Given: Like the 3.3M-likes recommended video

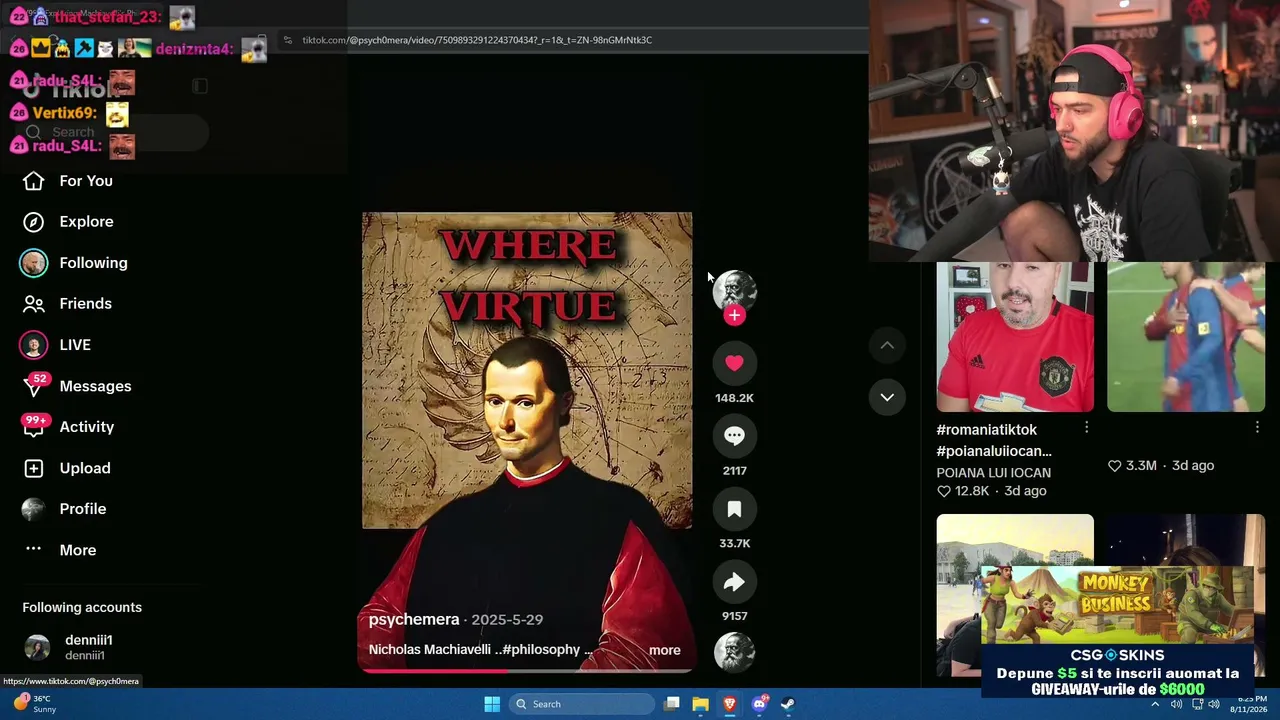Looking at the screenshot, I should pos(1114,466).
